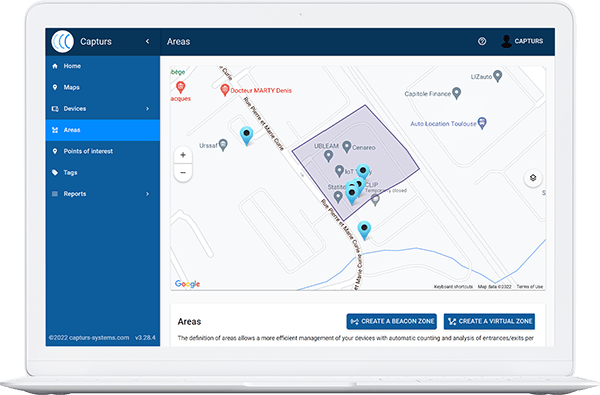Viewport: 600px width, 395px height.
Task: Click the Capitole Finance place marker
Action: pyautogui.click(x=457, y=93)
